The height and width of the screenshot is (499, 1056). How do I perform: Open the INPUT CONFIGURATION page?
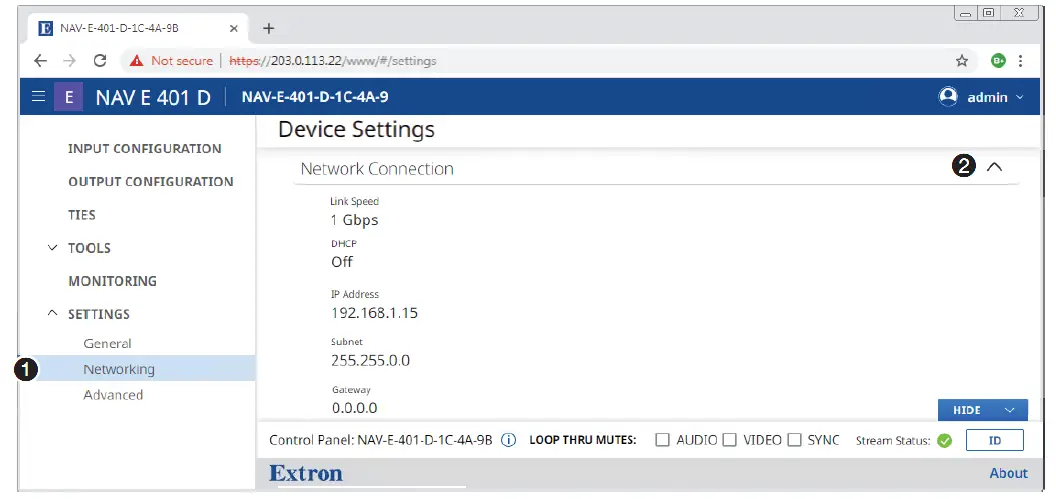144,149
